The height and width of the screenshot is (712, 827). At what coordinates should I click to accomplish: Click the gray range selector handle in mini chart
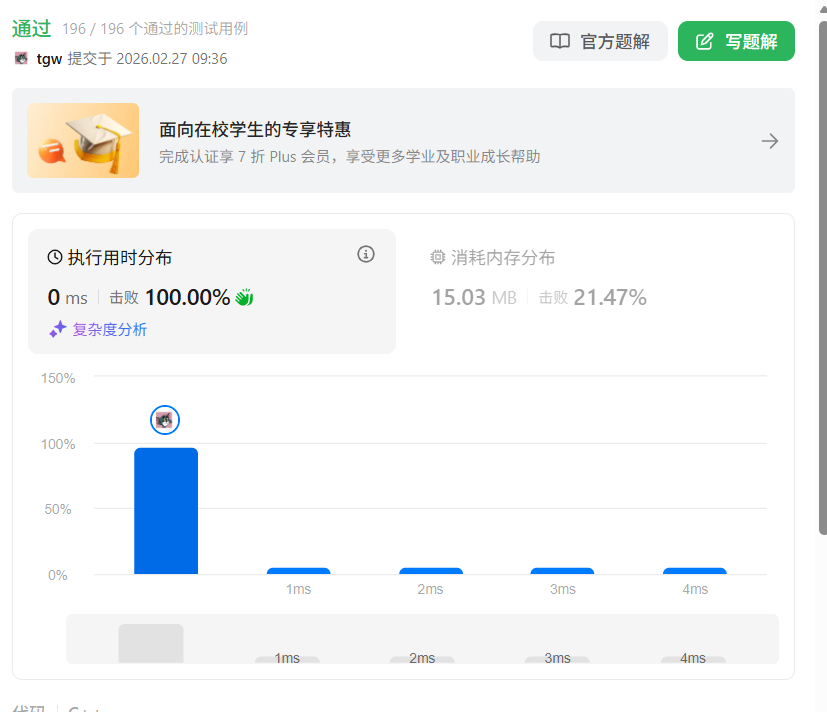[x=151, y=643]
